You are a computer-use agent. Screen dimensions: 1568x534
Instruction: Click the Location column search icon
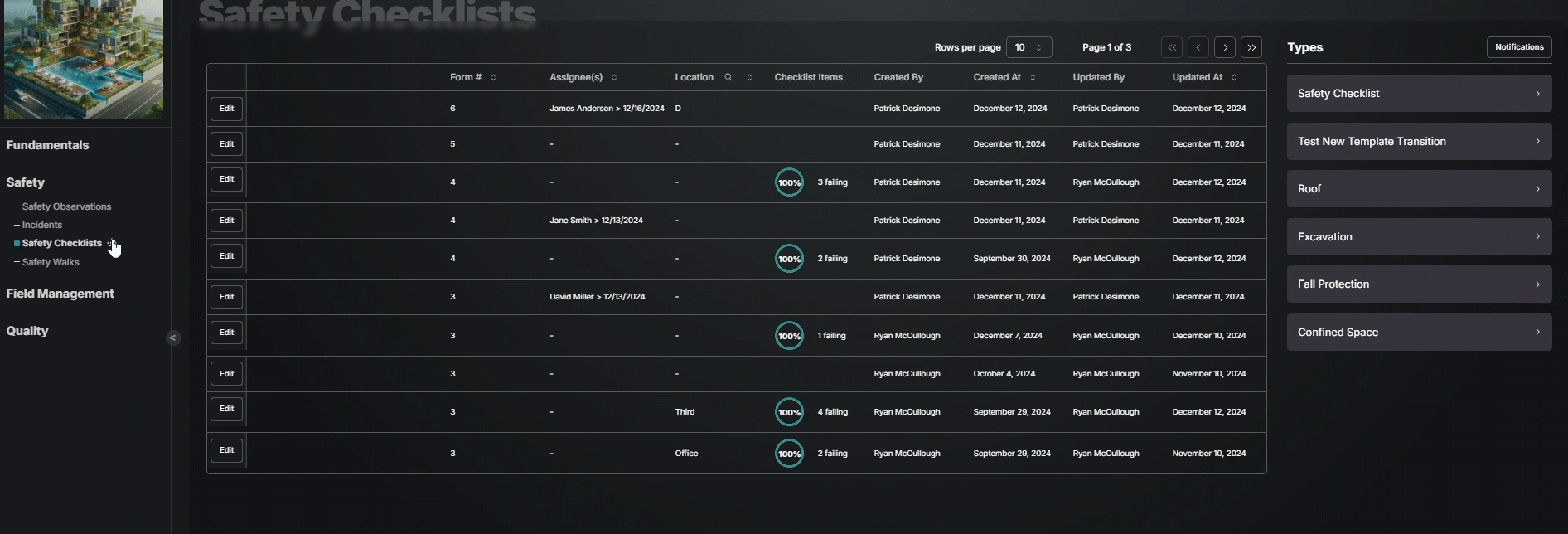point(728,77)
